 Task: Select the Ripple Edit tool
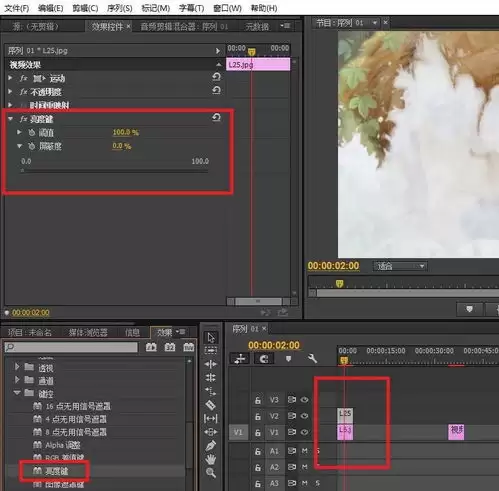(x=211, y=364)
